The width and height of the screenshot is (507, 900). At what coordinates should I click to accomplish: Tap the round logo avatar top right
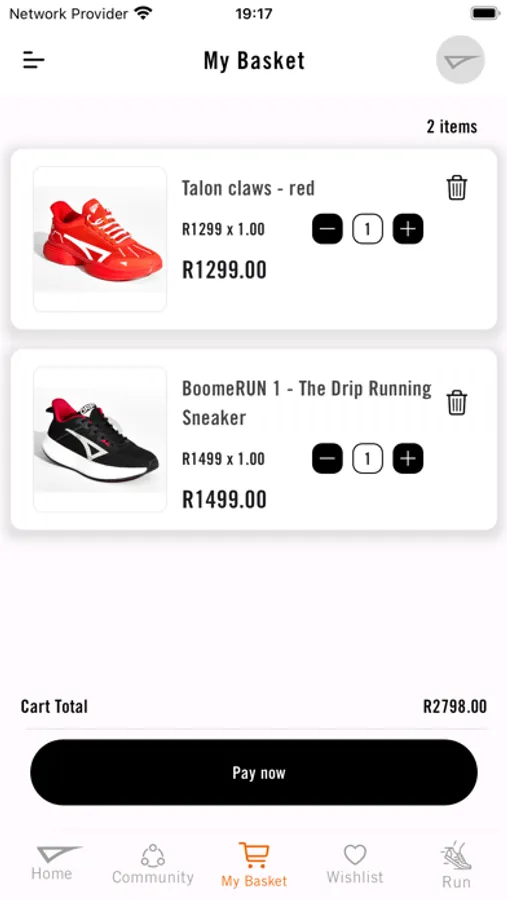pyautogui.click(x=460, y=60)
